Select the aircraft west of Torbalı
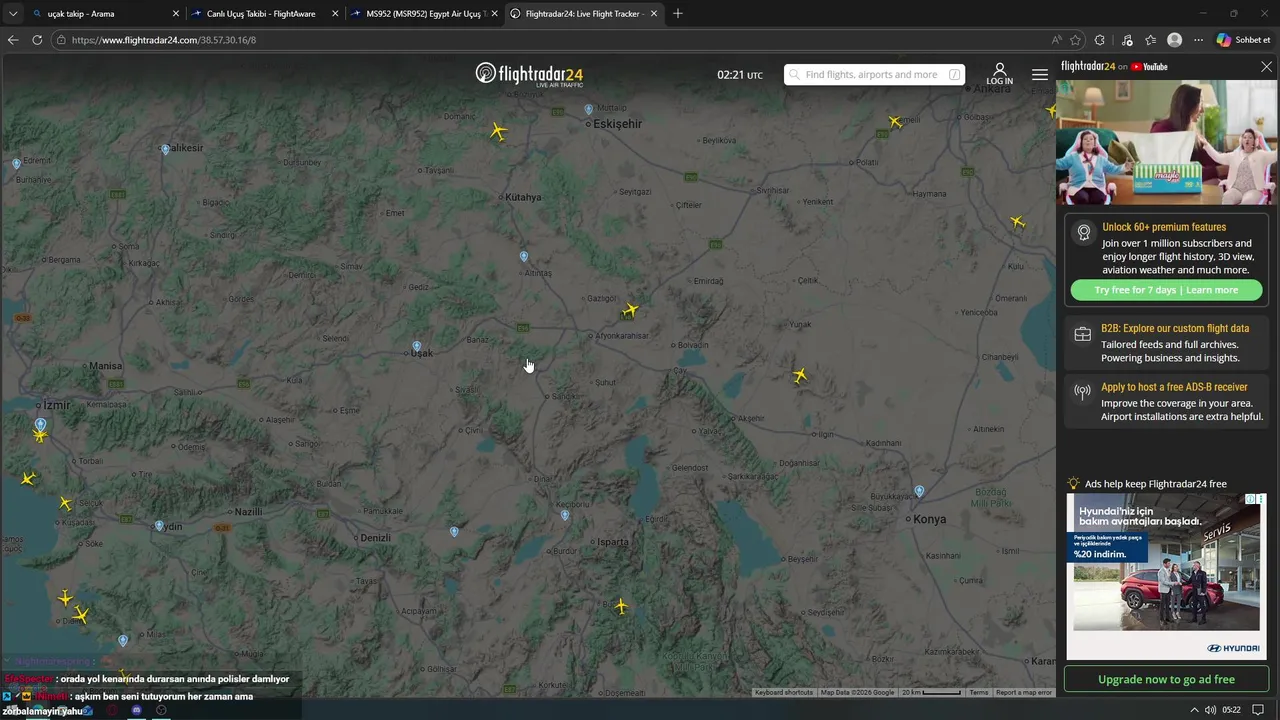Screen dimensions: 1280x720 tap(28, 479)
